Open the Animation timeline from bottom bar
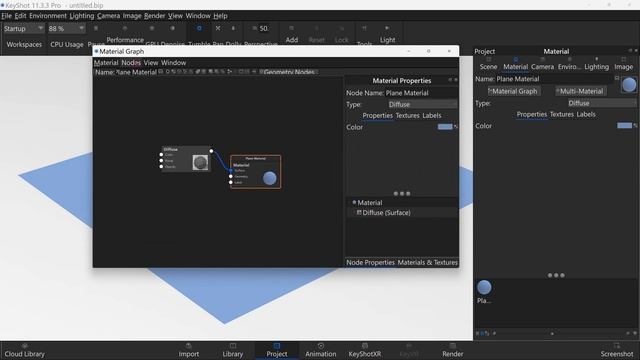 point(321,351)
